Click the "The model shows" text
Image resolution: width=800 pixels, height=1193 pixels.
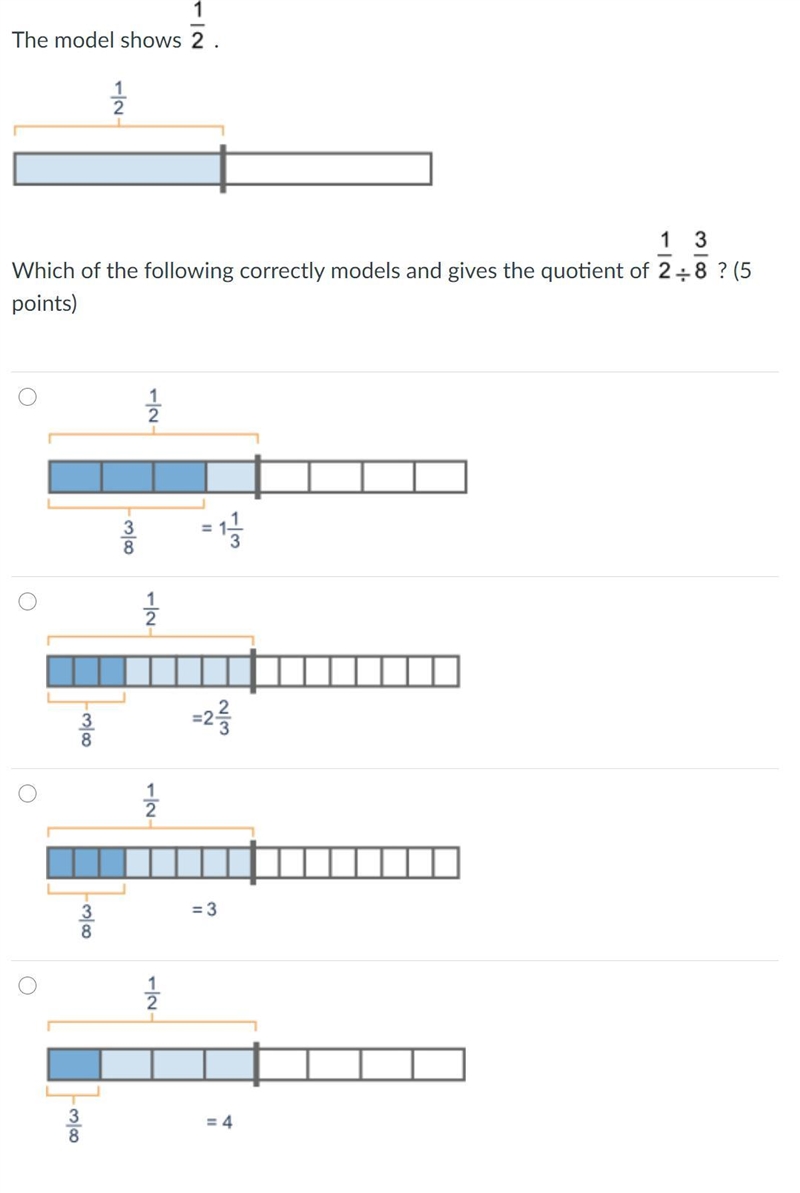97,40
